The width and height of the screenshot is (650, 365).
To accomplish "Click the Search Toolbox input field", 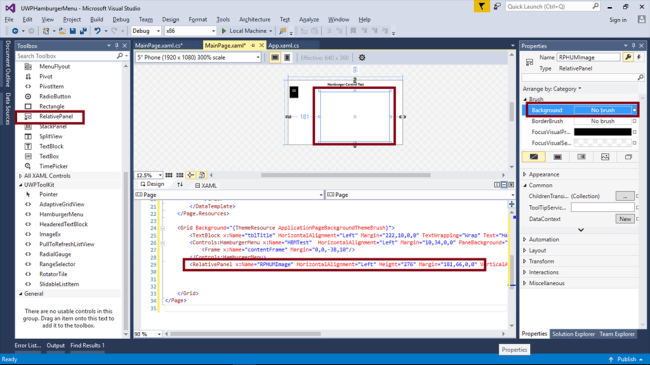I will click(66, 56).
